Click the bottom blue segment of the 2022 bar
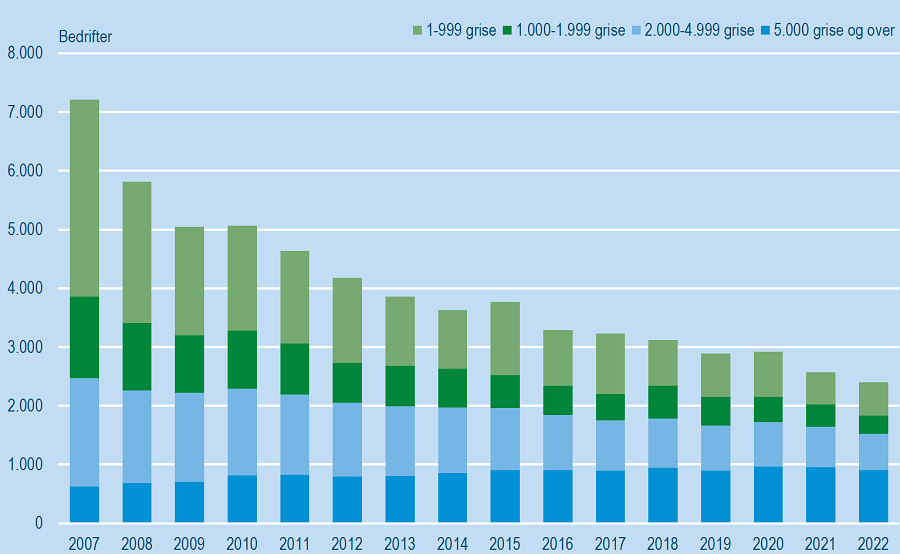This screenshot has width=900, height=554. click(x=873, y=496)
